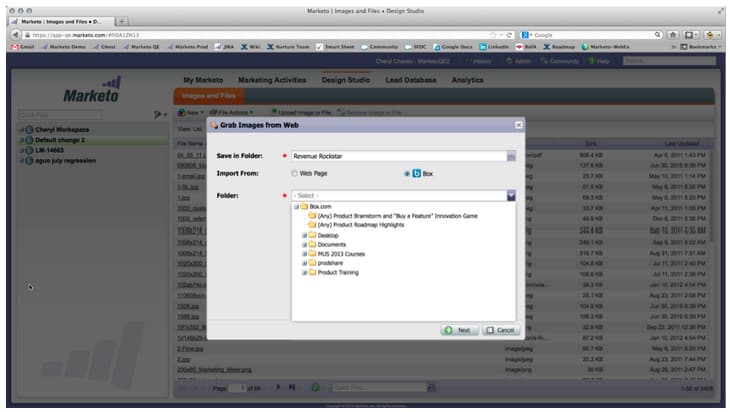Expand the Documents folder node
The height and width of the screenshot is (412, 730).
pos(304,244)
